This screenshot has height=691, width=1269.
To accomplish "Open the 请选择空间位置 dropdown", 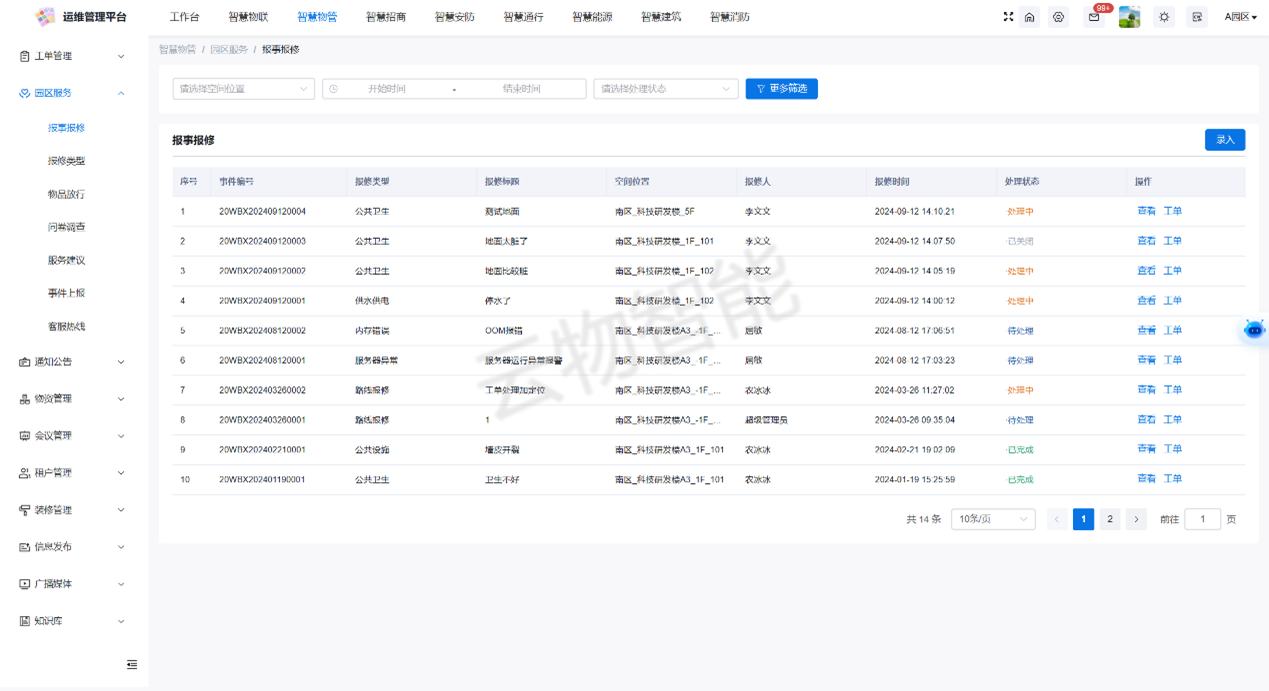I will coord(244,89).
